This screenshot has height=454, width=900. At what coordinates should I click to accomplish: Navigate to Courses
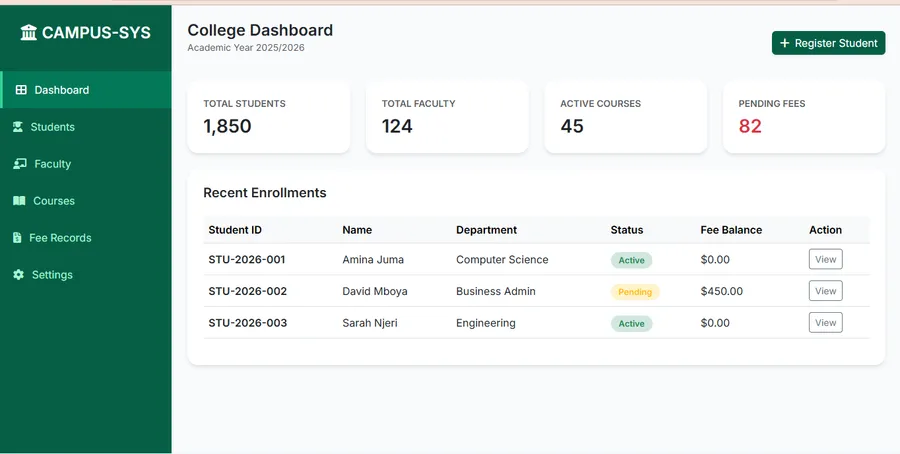tap(86, 201)
